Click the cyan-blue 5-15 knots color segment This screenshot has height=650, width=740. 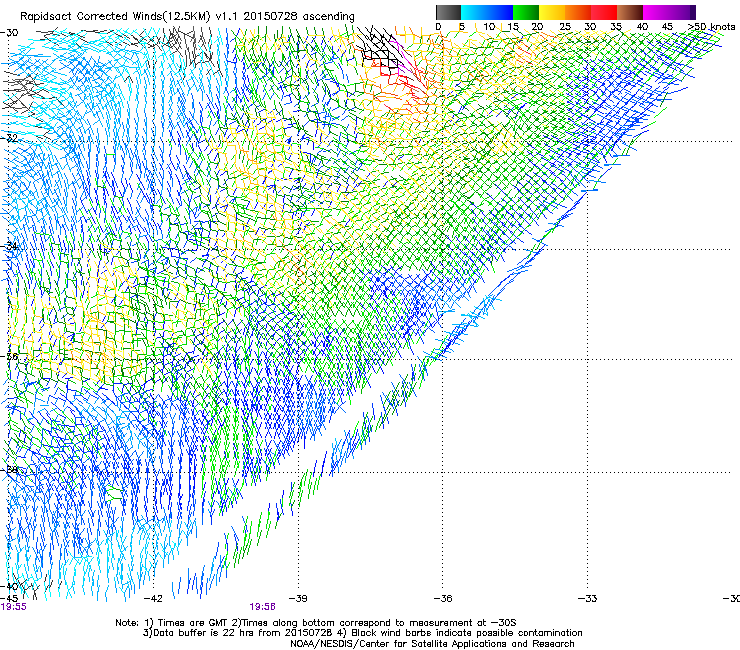pos(487,12)
